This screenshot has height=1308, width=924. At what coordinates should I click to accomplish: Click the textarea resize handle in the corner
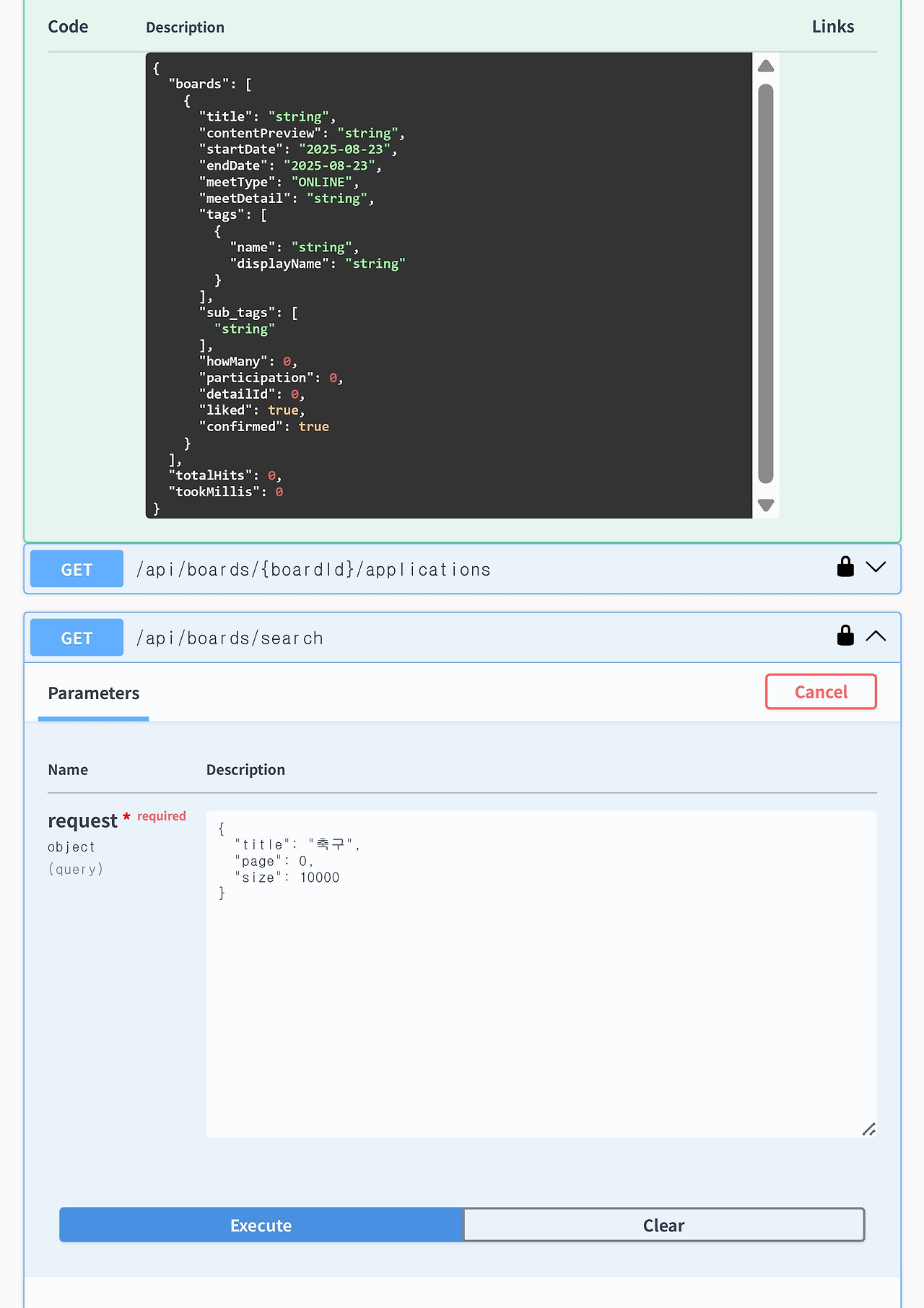coord(869,1130)
